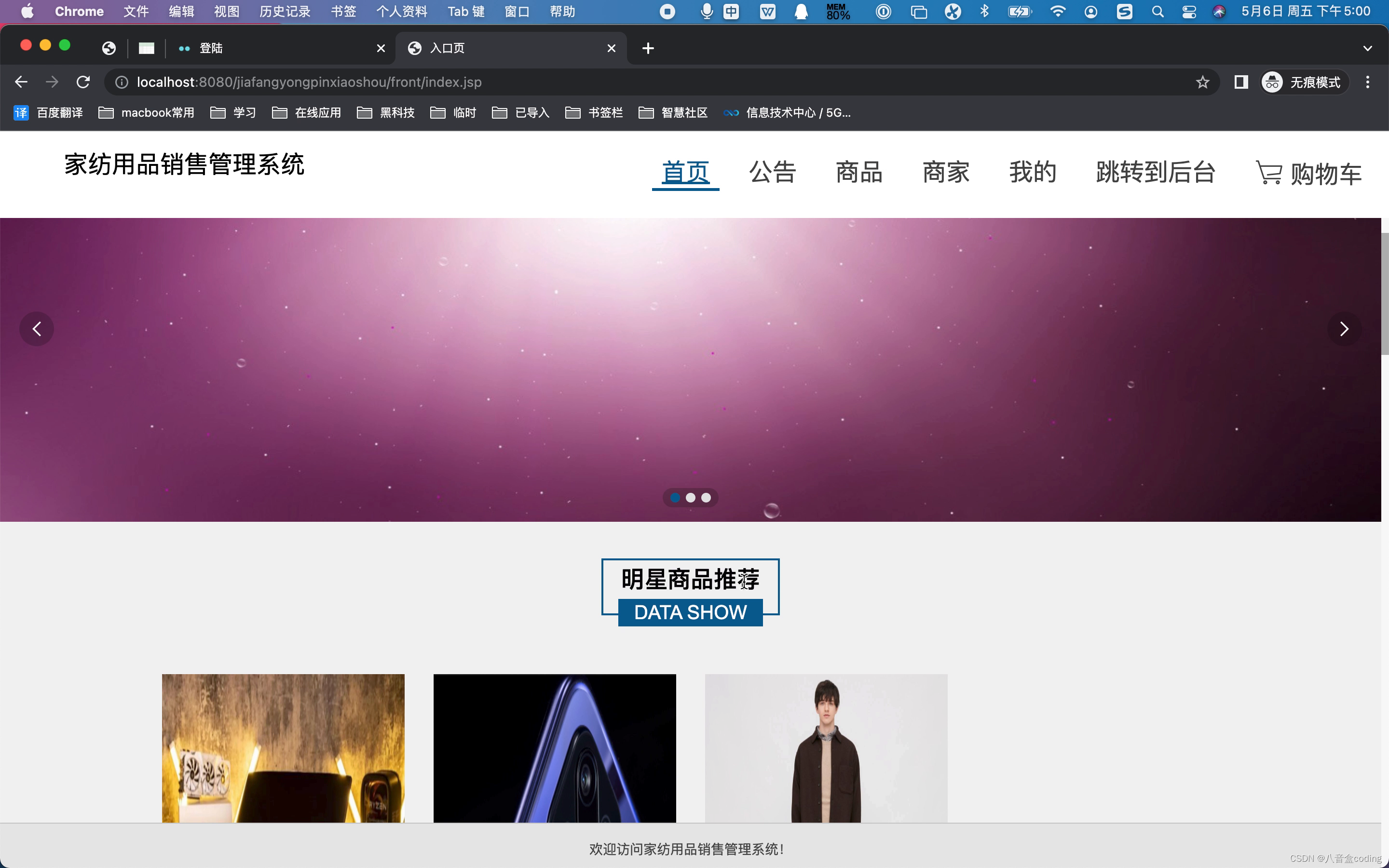Open the Chrome side panel

(1241, 82)
